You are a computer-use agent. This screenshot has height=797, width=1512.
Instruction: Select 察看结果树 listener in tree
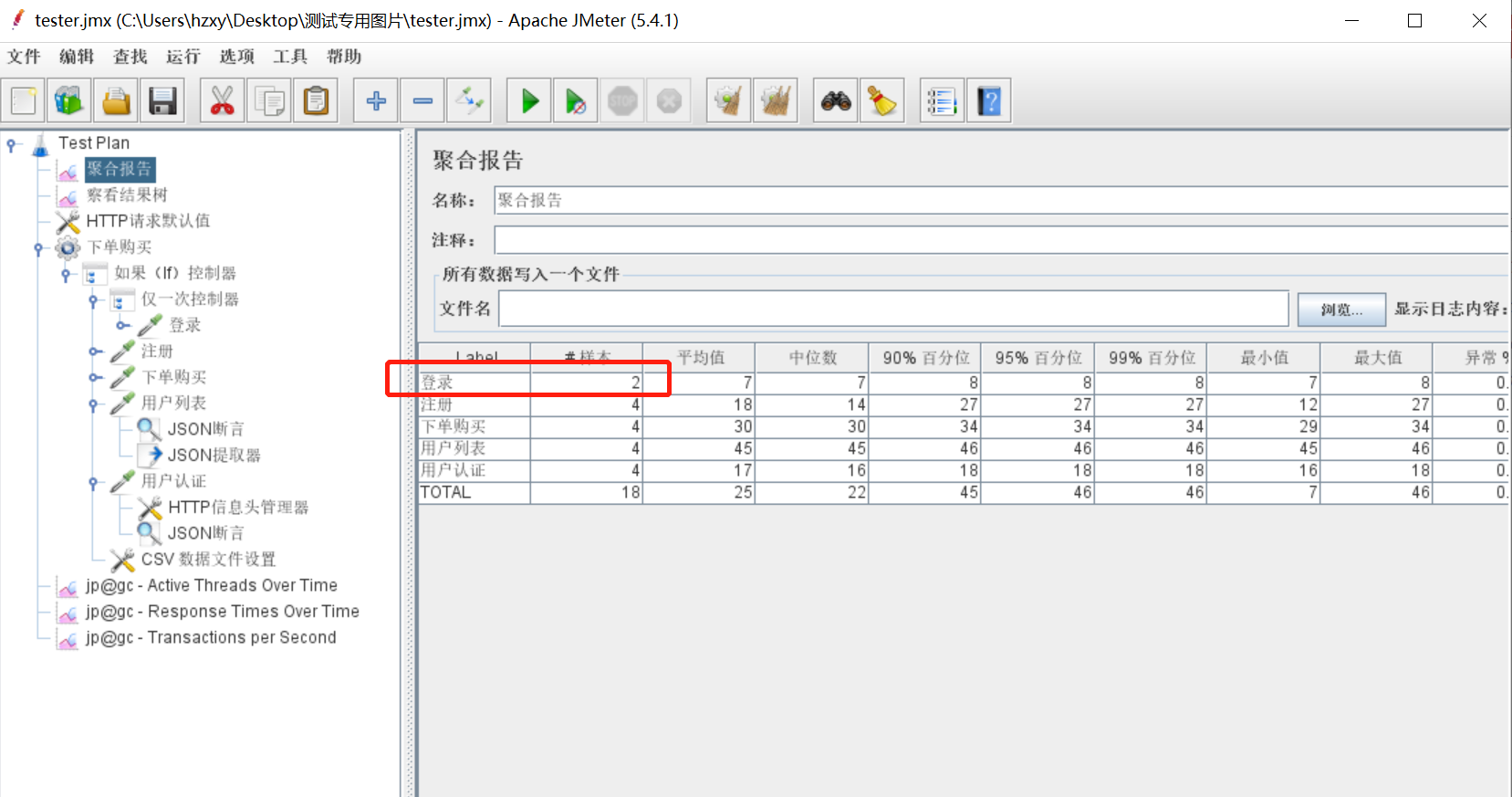coord(127,194)
